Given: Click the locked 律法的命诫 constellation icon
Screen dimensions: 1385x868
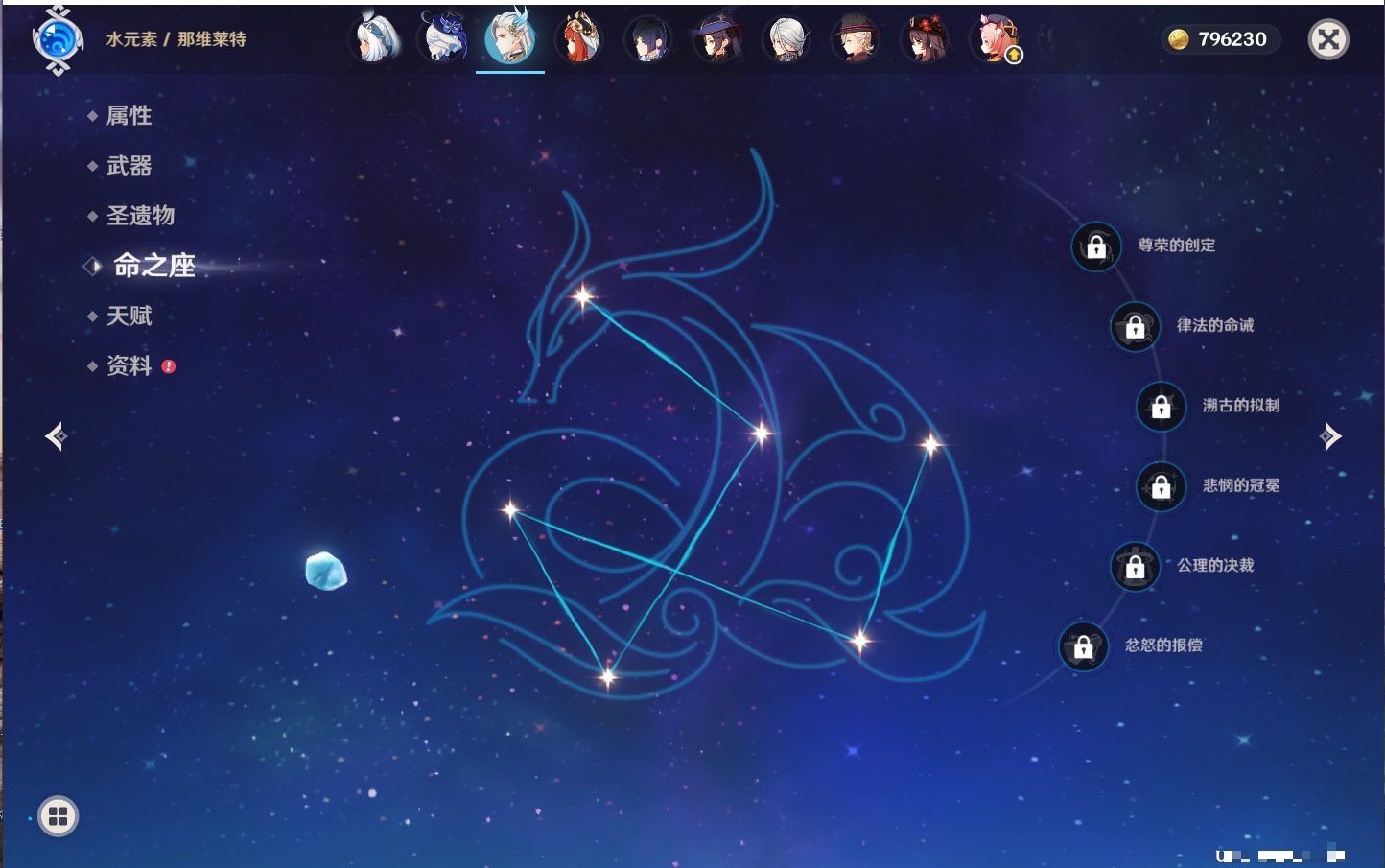Looking at the screenshot, I should 1135,327.
